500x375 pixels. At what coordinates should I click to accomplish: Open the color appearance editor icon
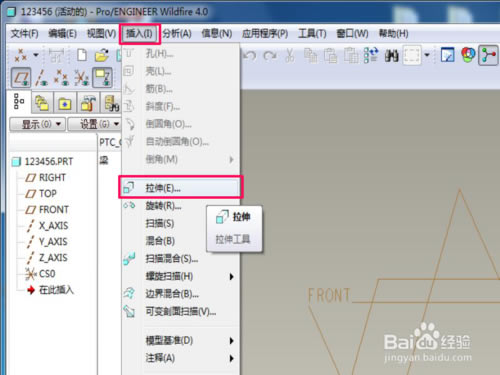(x=468, y=55)
